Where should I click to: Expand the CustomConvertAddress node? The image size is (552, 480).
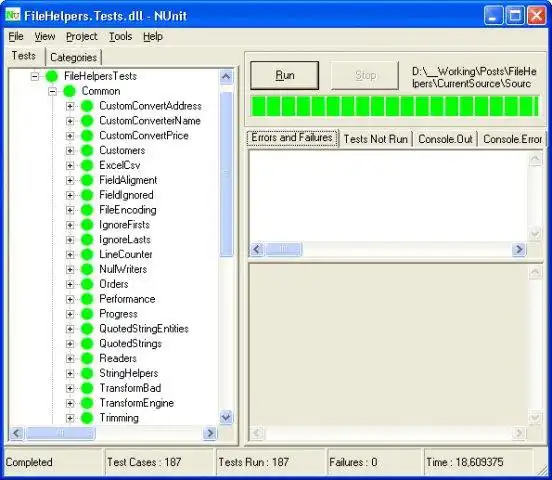click(x=70, y=106)
